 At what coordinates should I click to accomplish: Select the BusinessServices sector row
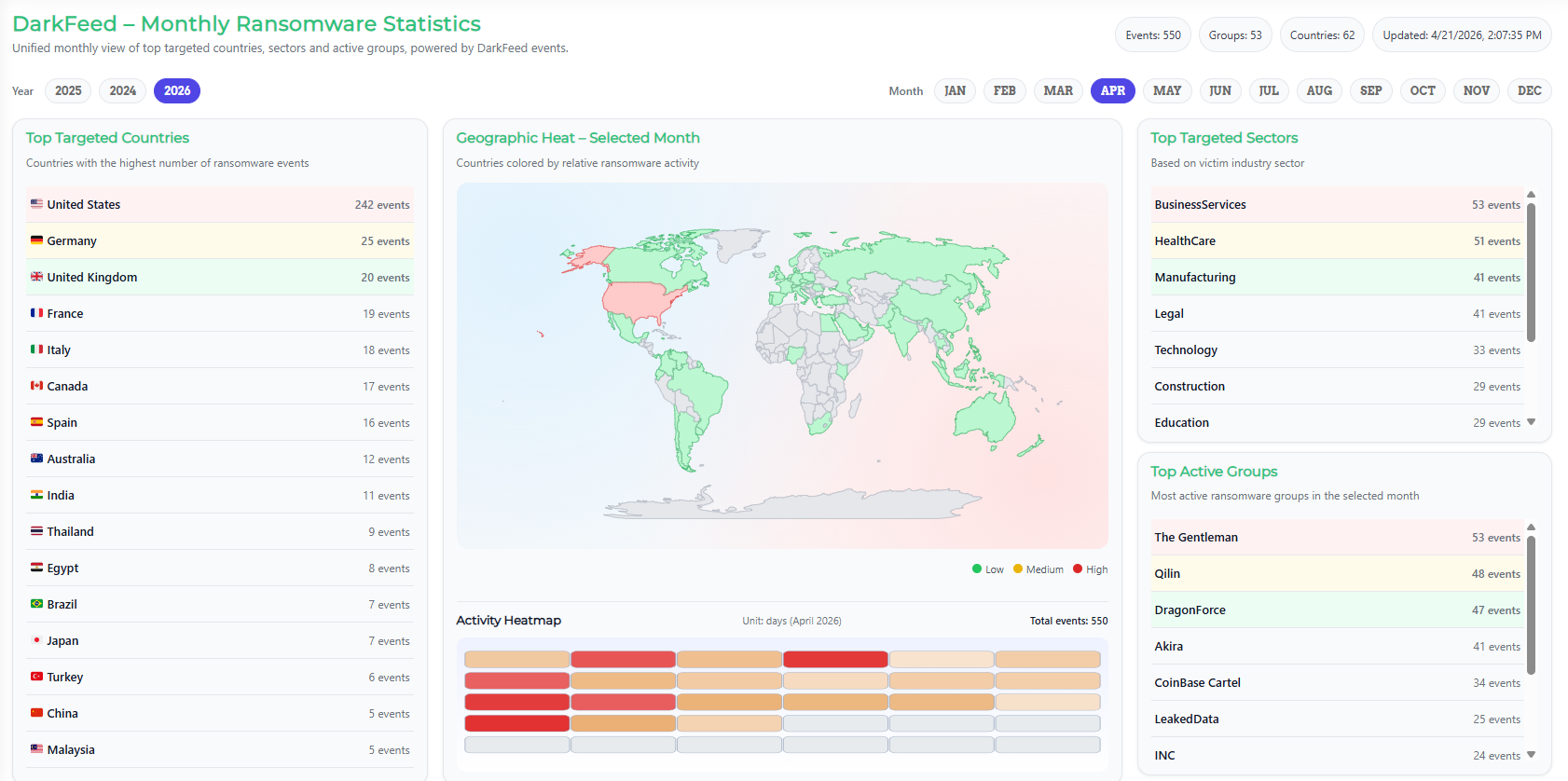coord(1337,204)
